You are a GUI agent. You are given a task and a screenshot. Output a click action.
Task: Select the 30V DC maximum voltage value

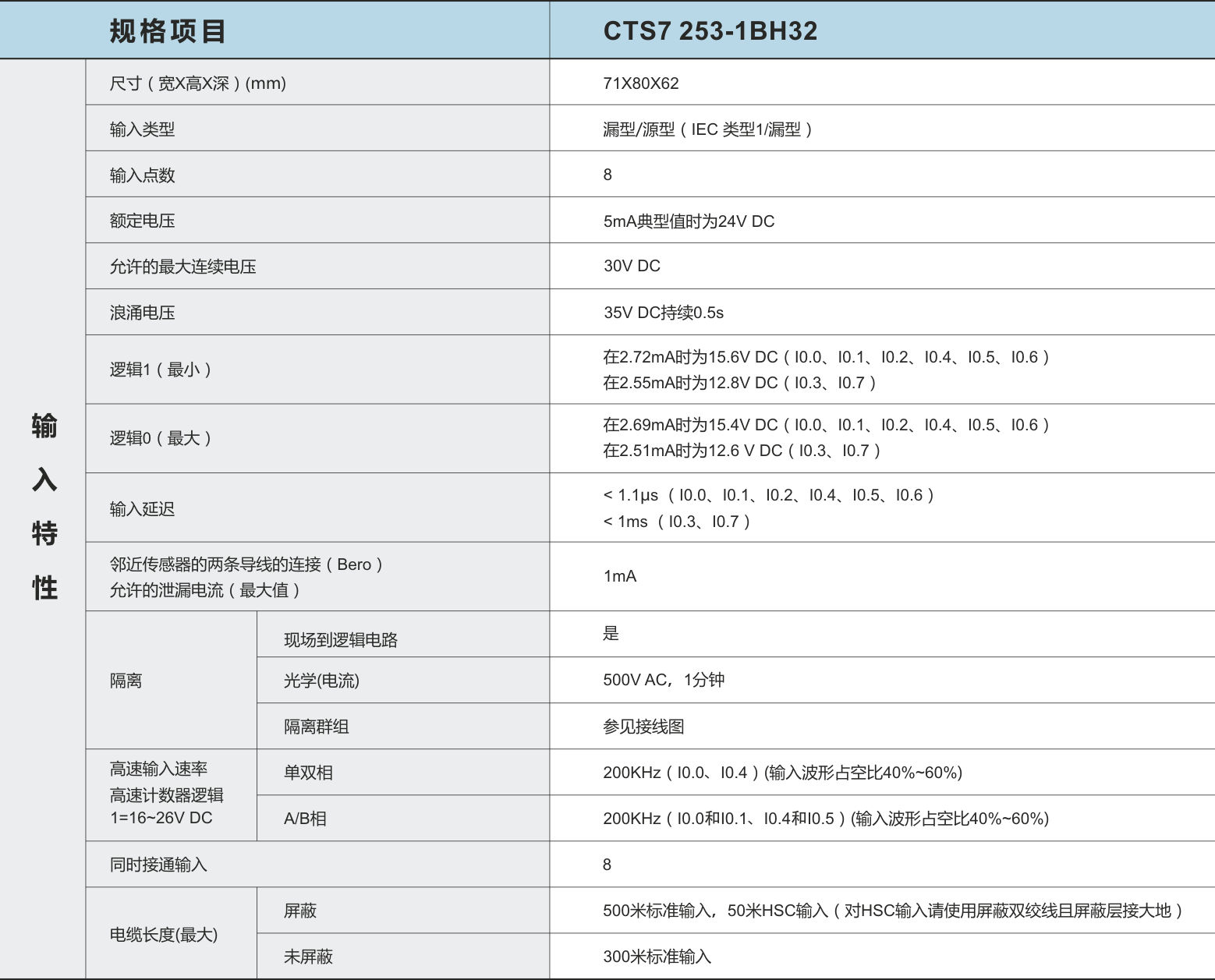(632, 266)
